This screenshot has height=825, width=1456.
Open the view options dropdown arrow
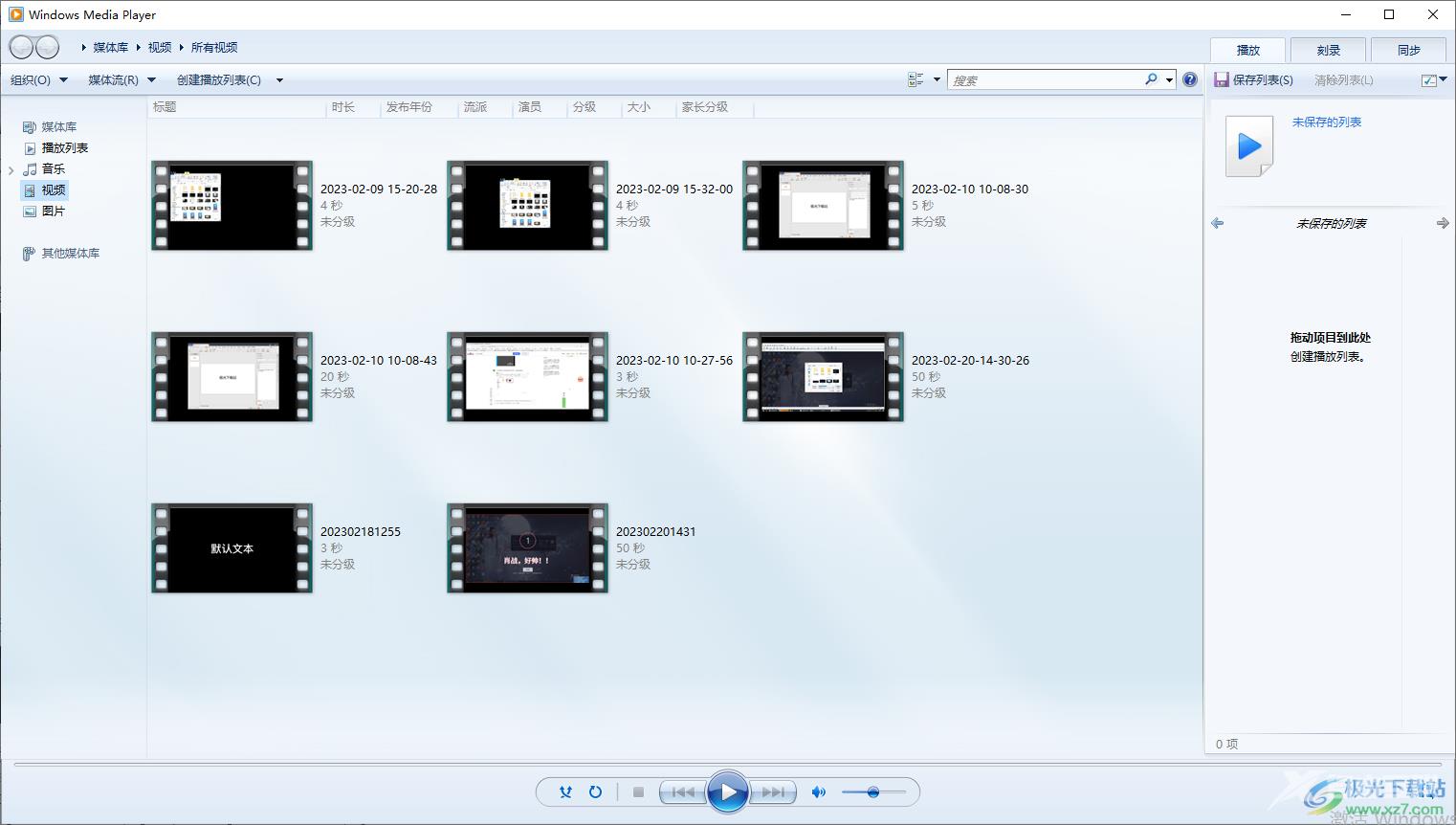937,79
